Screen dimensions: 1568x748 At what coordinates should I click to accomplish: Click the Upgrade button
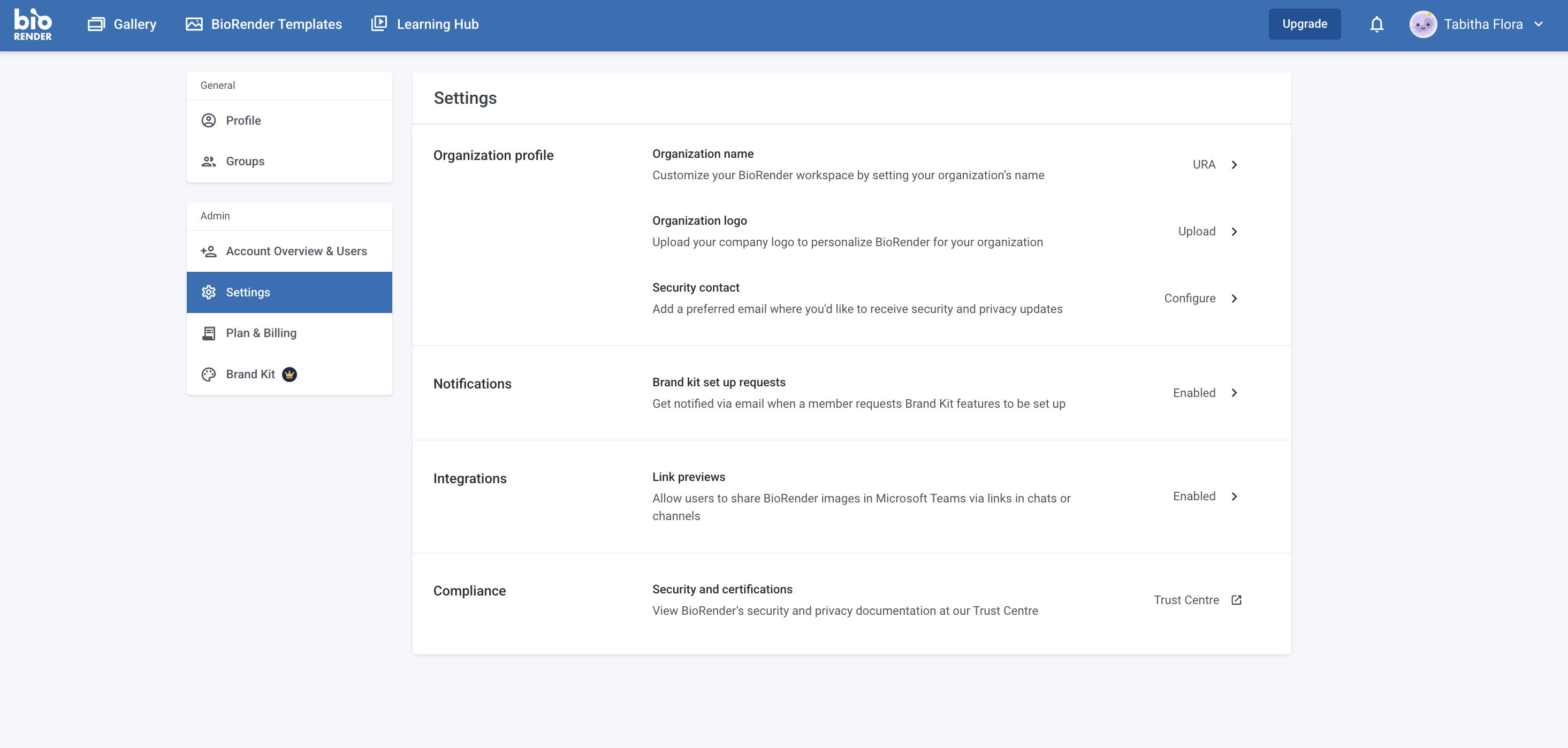pyautogui.click(x=1304, y=24)
